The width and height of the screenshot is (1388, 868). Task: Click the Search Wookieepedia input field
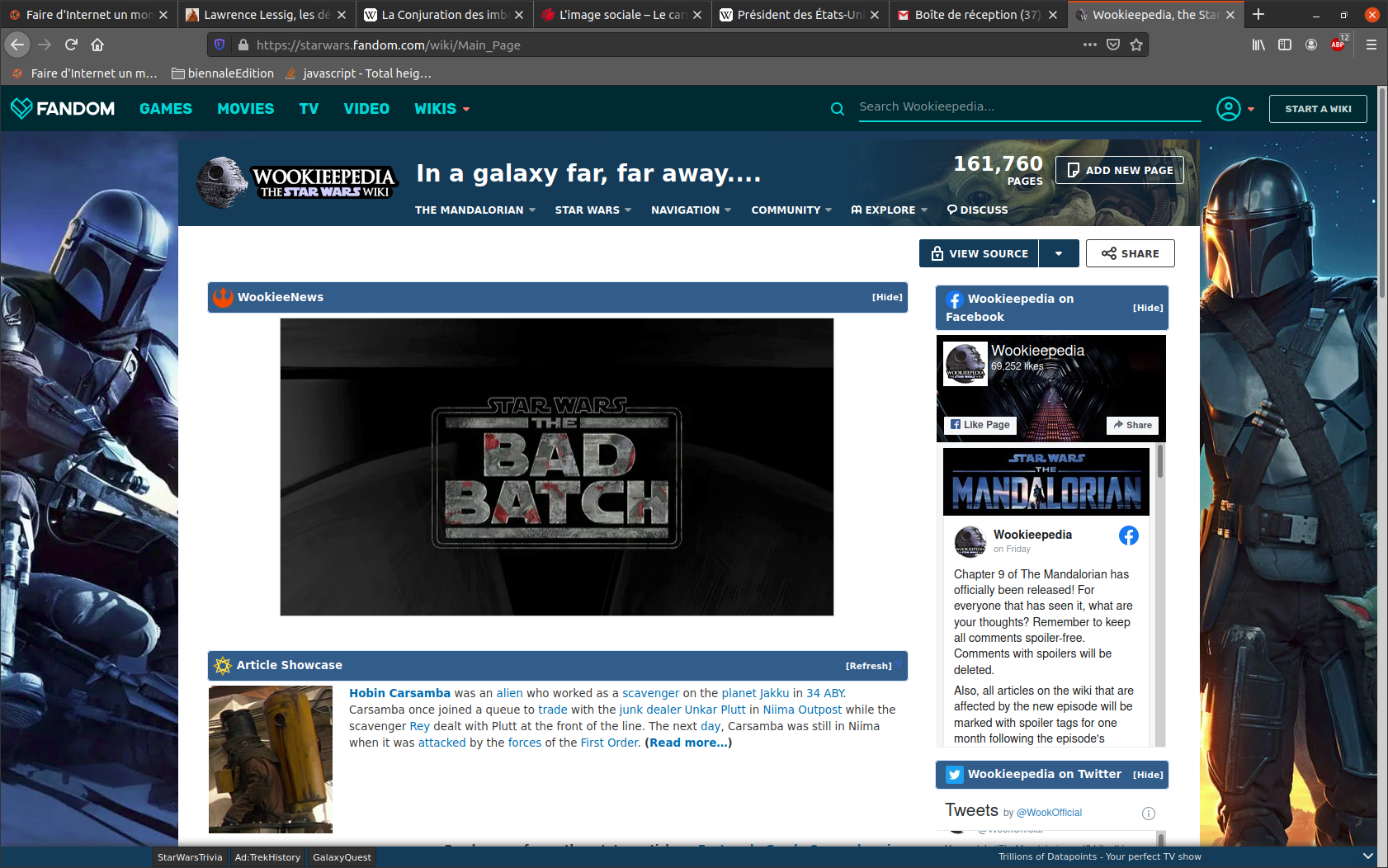tap(1030, 107)
